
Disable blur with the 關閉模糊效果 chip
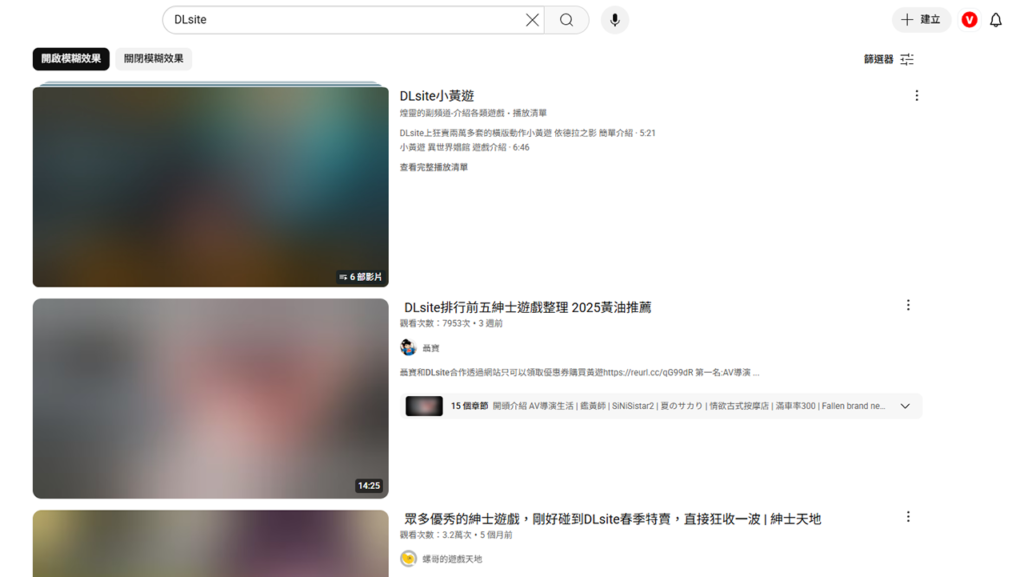(x=153, y=58)
